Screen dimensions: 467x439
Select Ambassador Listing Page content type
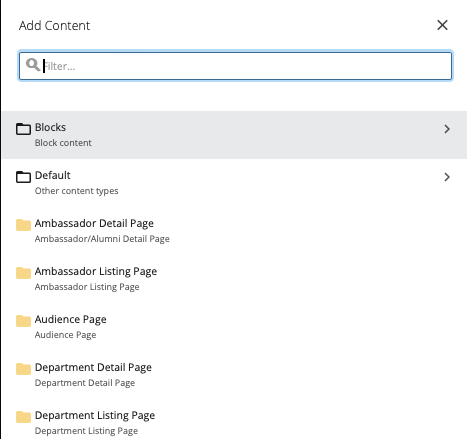tap(234, 279)
